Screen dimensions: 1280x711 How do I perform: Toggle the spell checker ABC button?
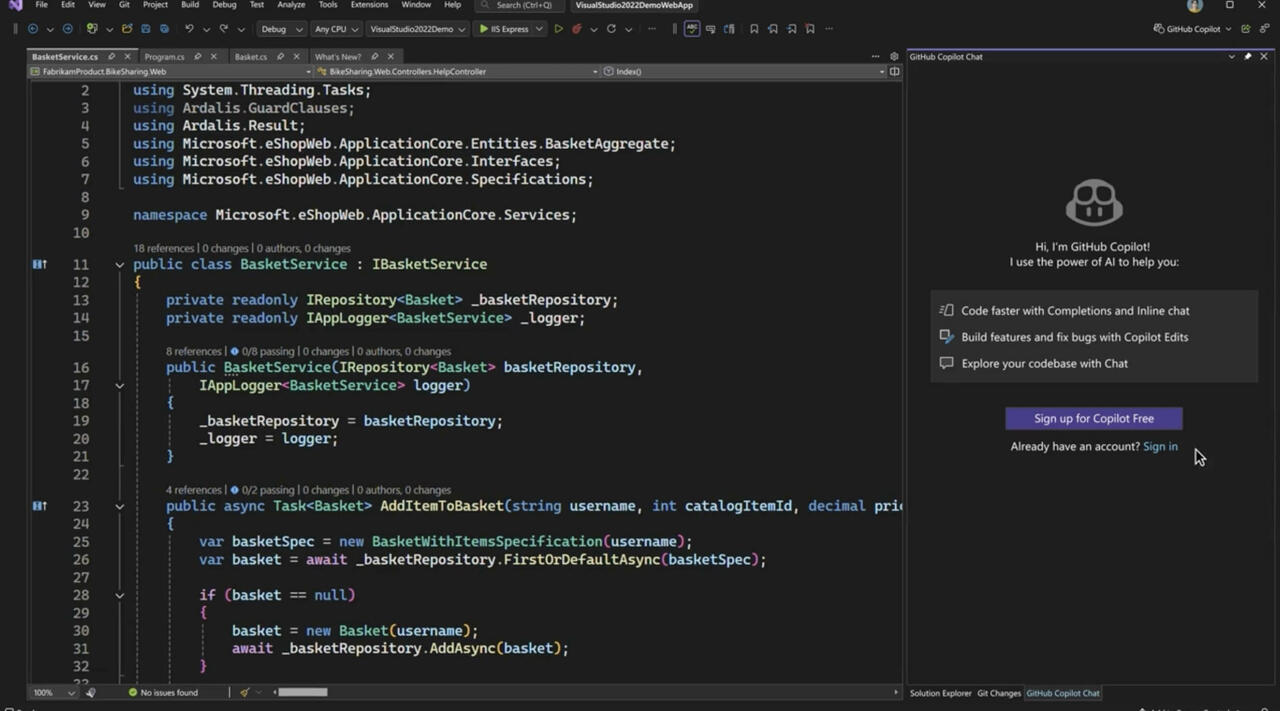coord(692,29)
